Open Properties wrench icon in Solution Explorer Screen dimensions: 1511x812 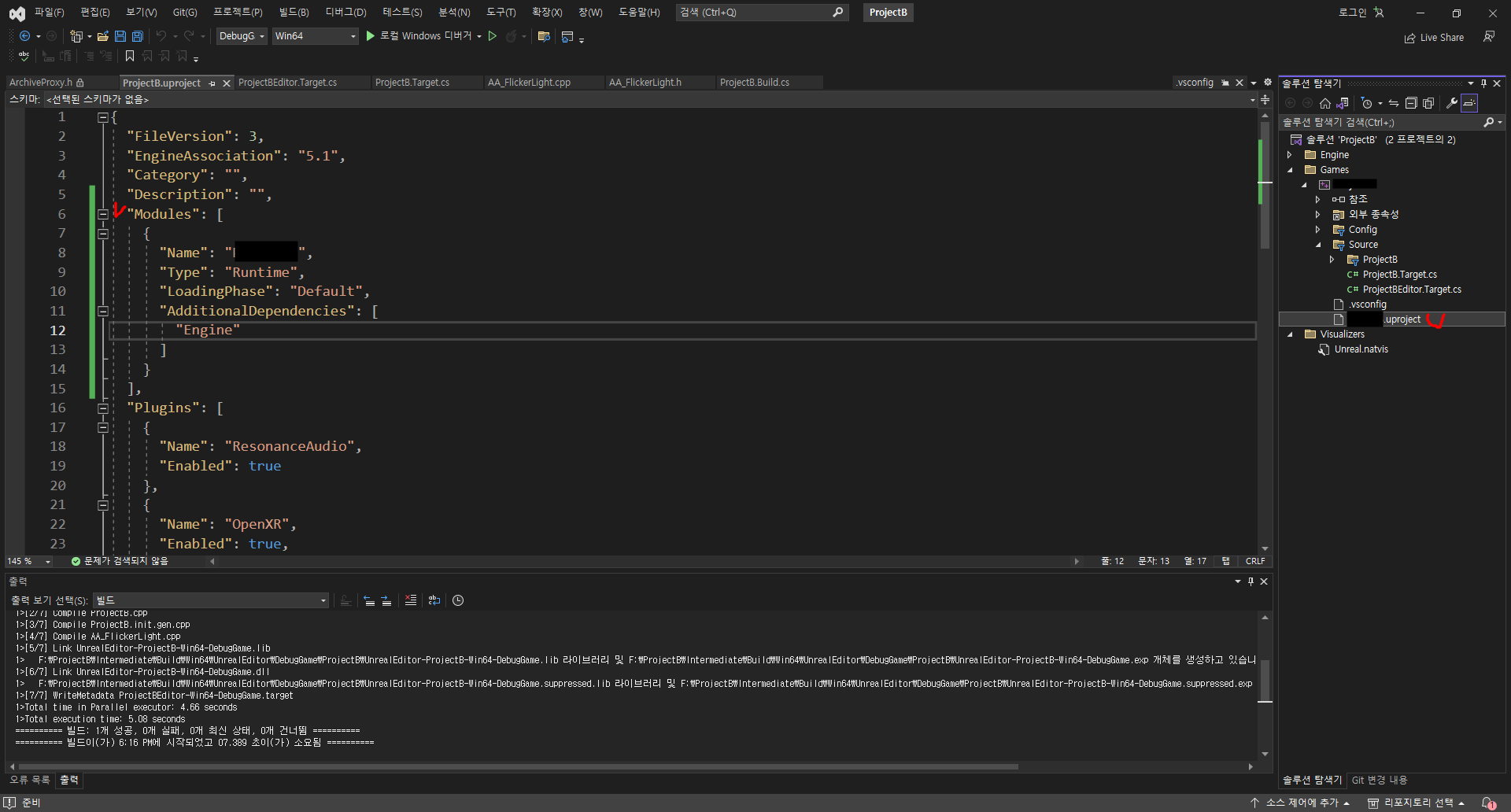(x=1452, y=103)
